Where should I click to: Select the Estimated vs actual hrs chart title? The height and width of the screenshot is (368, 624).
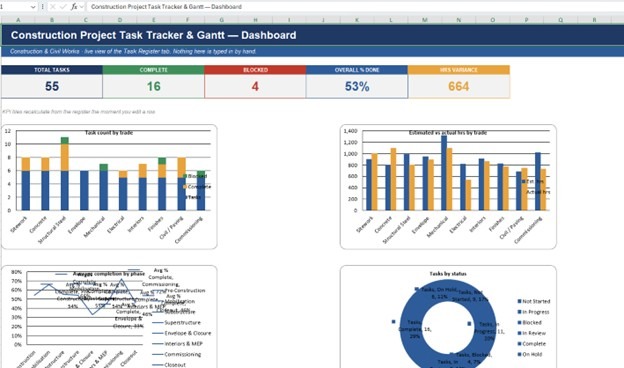(x=448, y=133)
